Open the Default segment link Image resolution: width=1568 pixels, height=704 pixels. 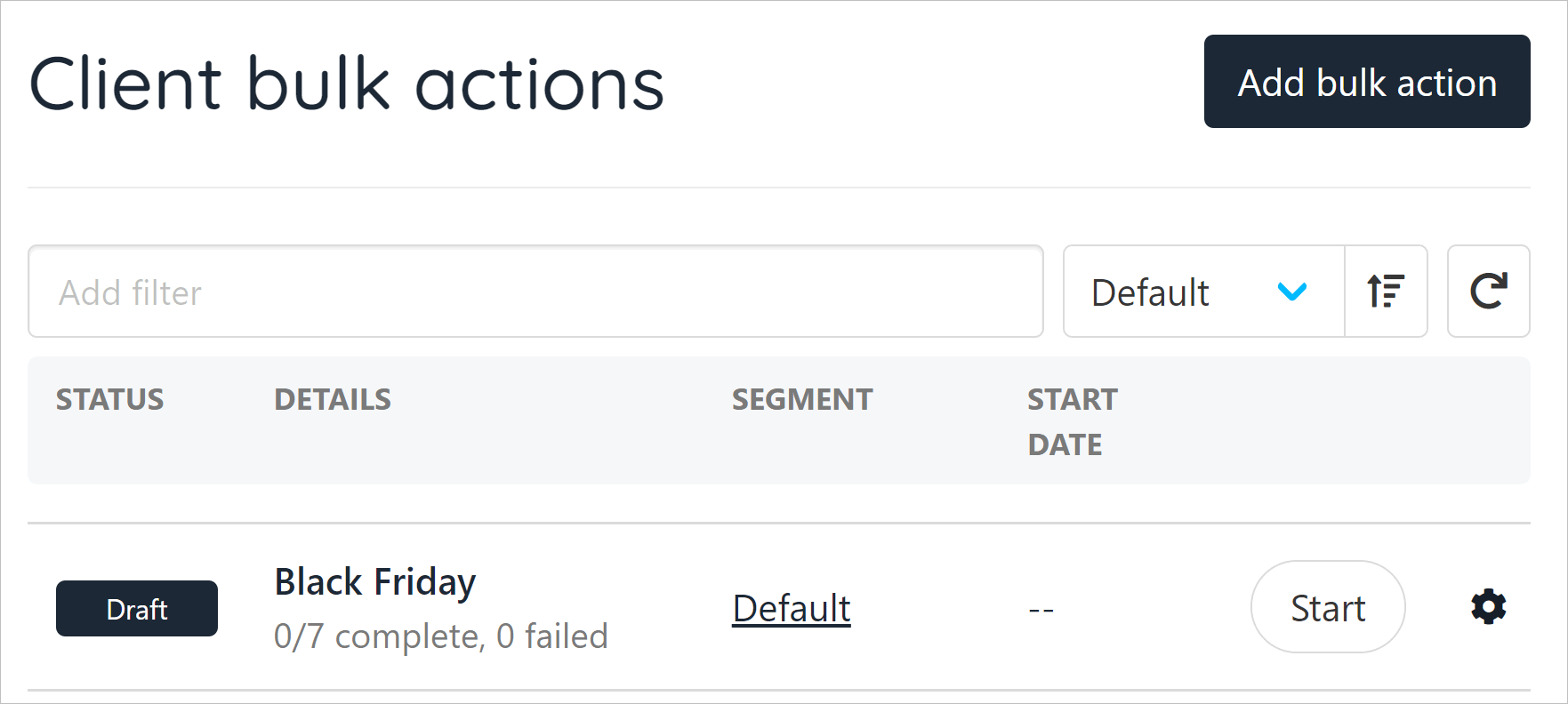(792, 609)
